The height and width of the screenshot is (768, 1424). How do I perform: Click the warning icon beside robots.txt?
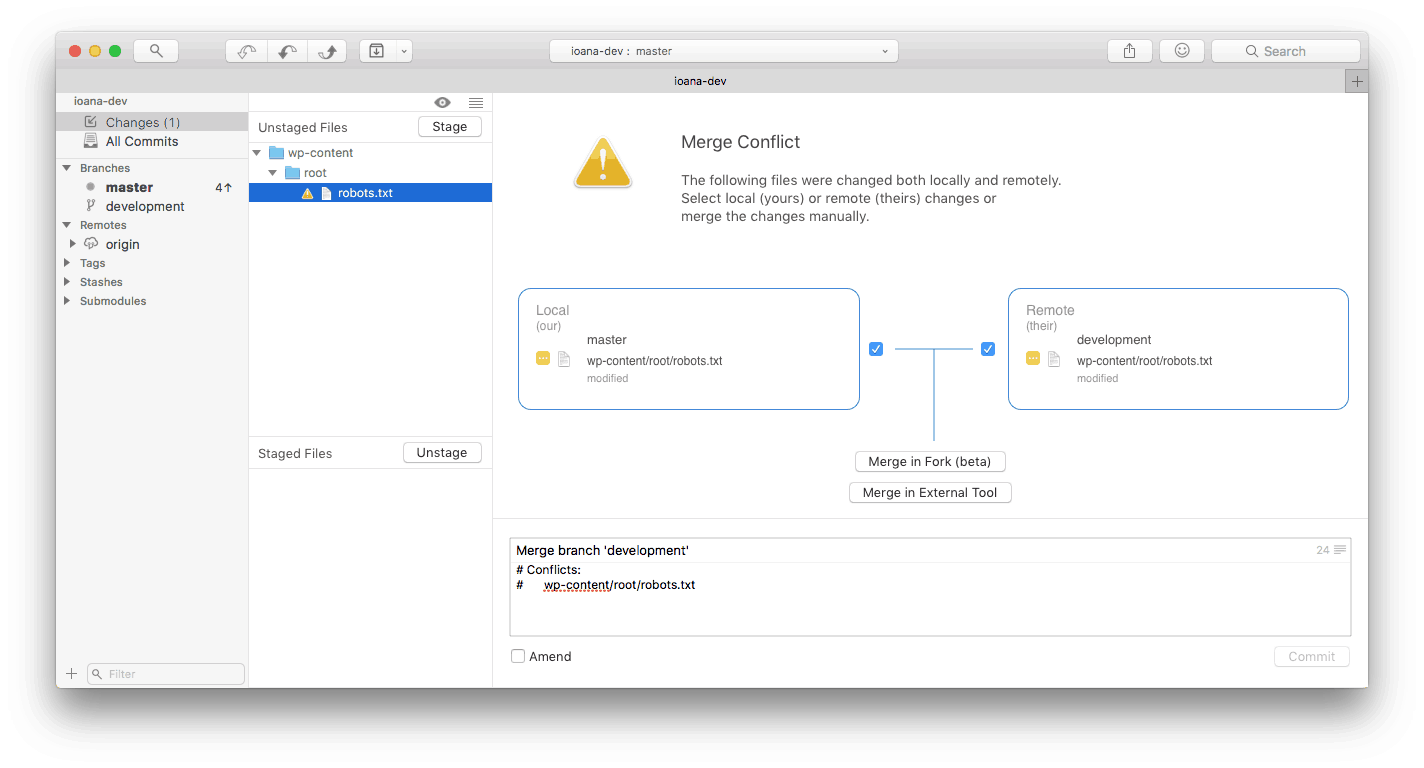tap(308, 193)
